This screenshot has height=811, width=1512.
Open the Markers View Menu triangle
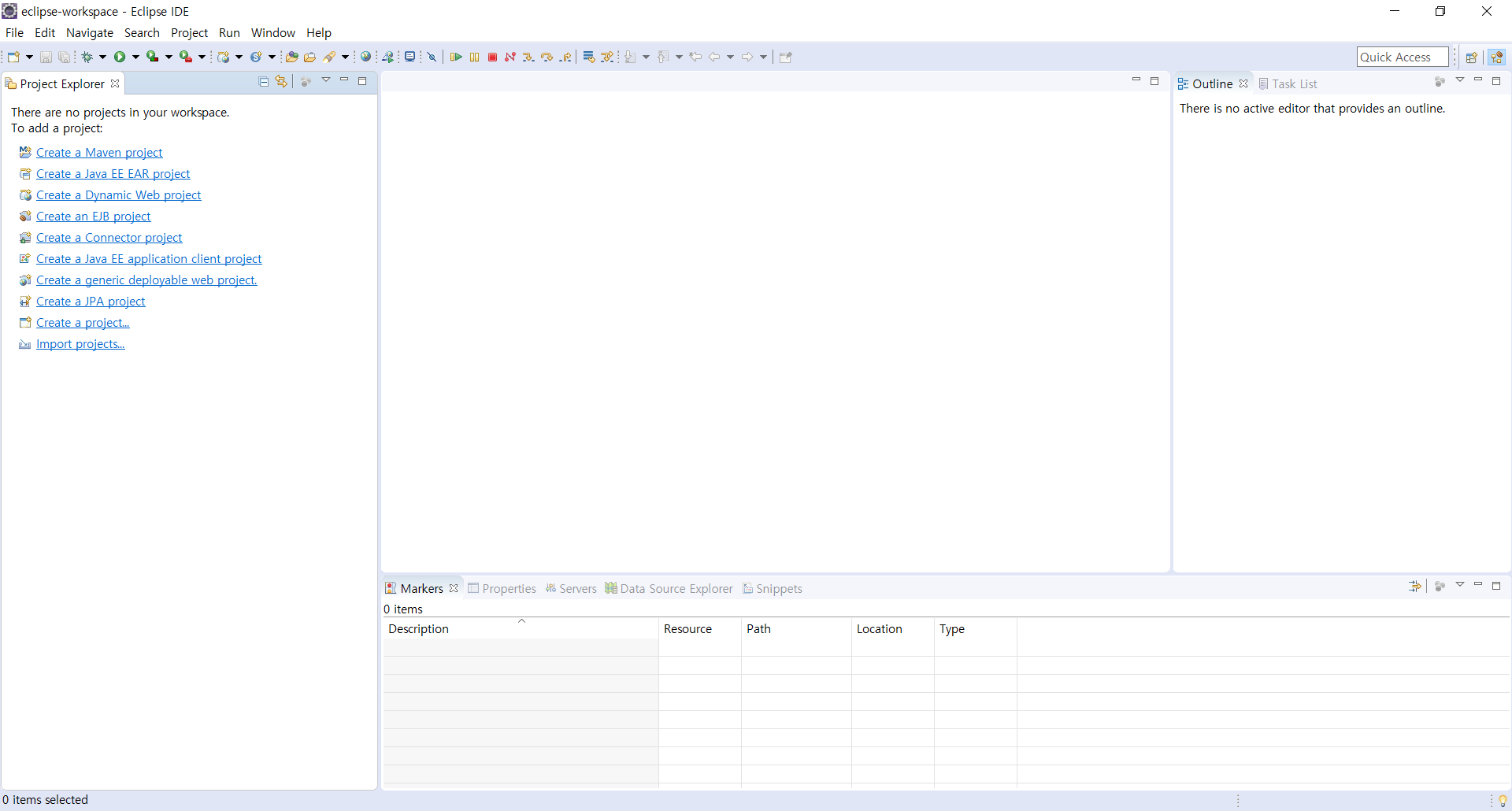[x=1460, y=585]
